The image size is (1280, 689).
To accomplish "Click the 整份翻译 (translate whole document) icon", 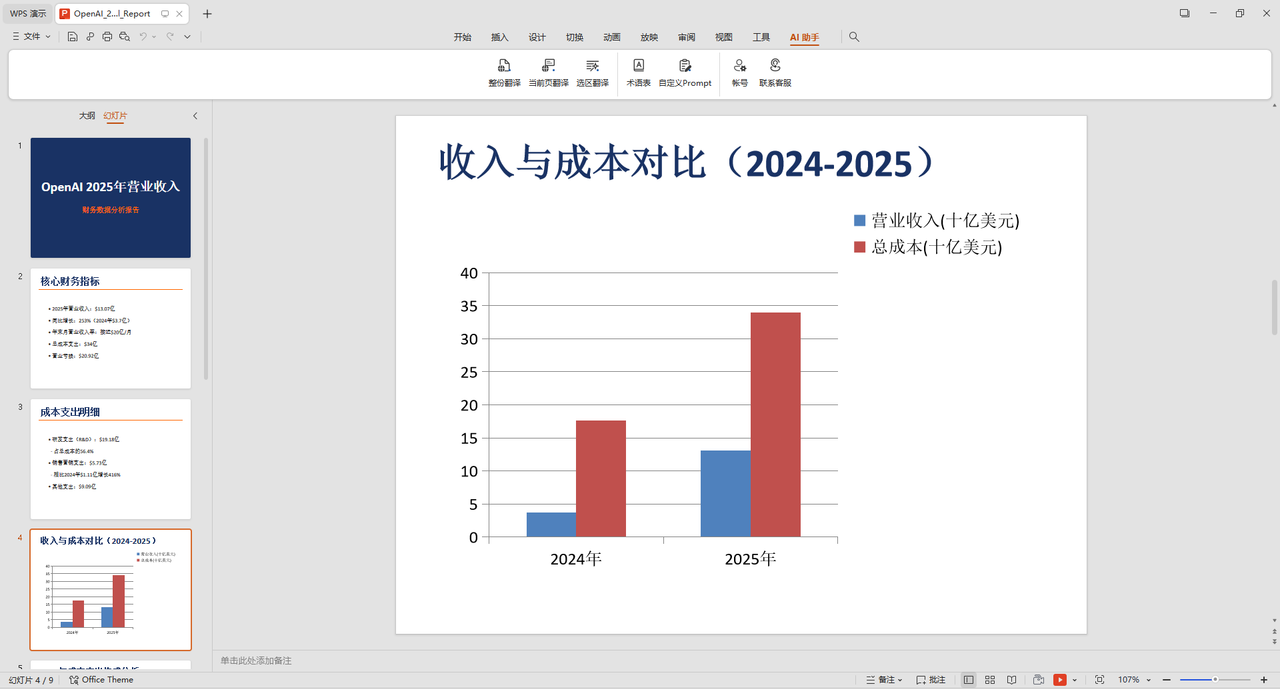I will point(504,65).
